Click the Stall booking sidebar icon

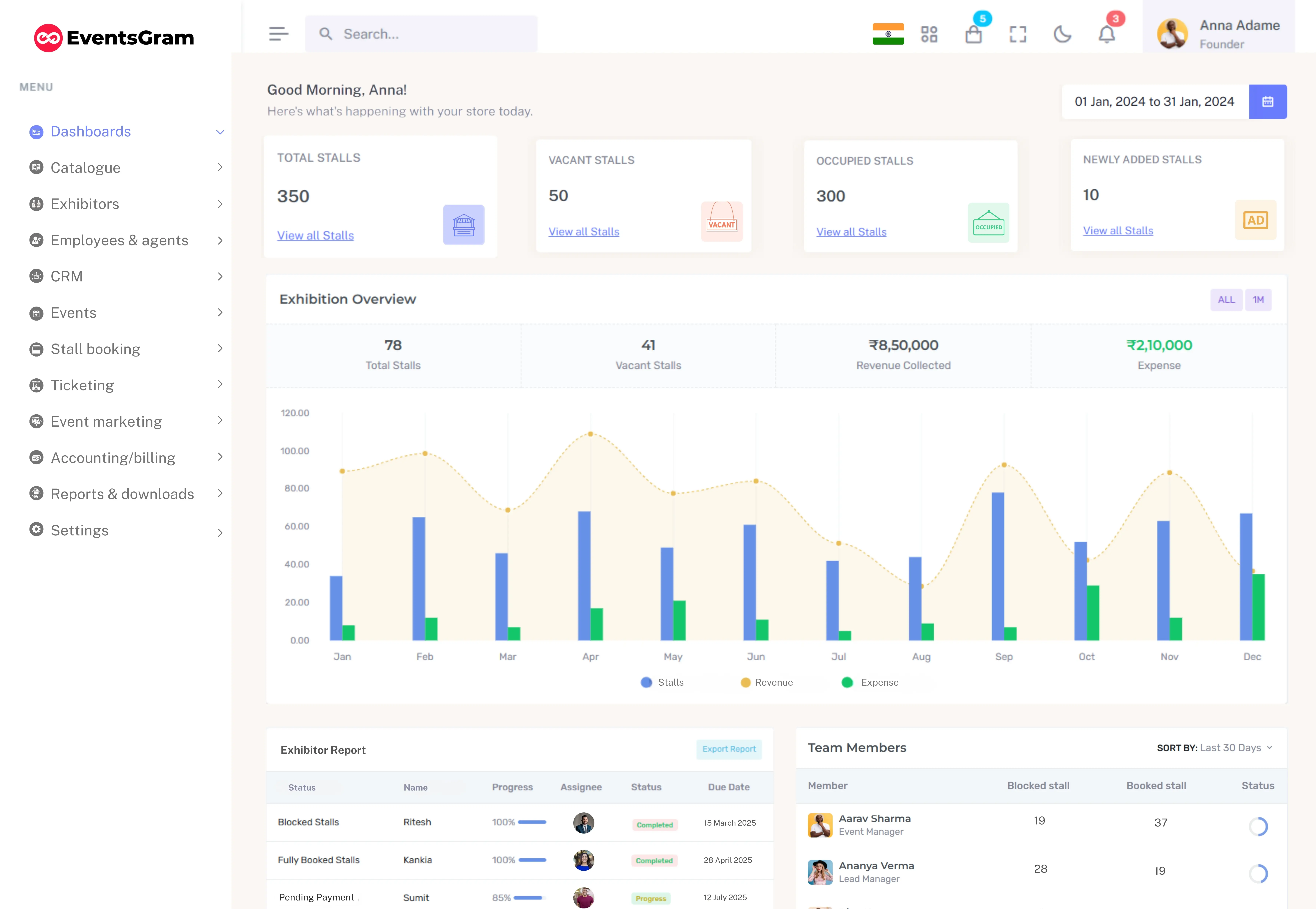(37, 349)
